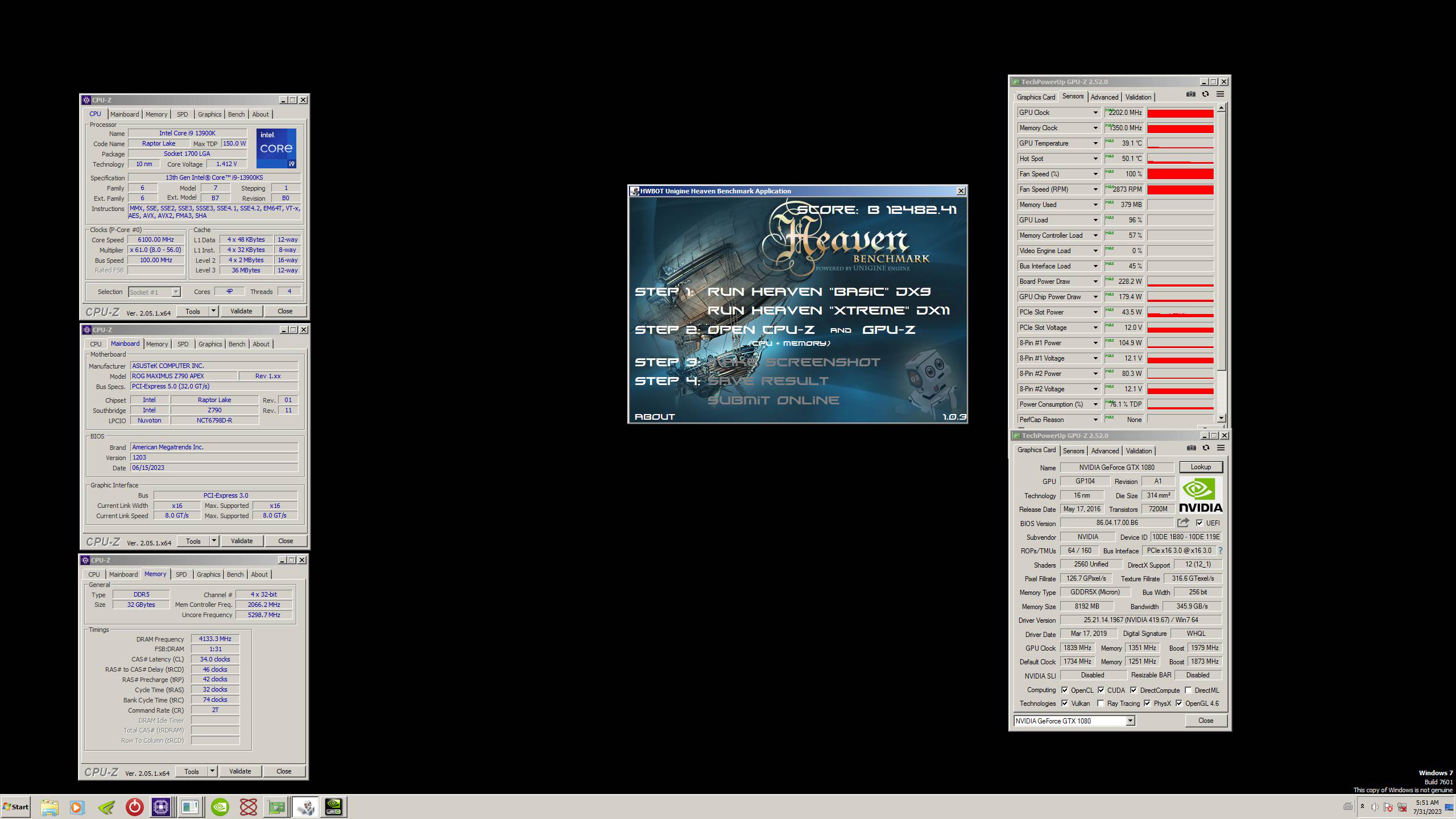Click camera icon in GPU-Z Graphics Card window
Screen dimensions: 1456x819
coord(1192,448)
